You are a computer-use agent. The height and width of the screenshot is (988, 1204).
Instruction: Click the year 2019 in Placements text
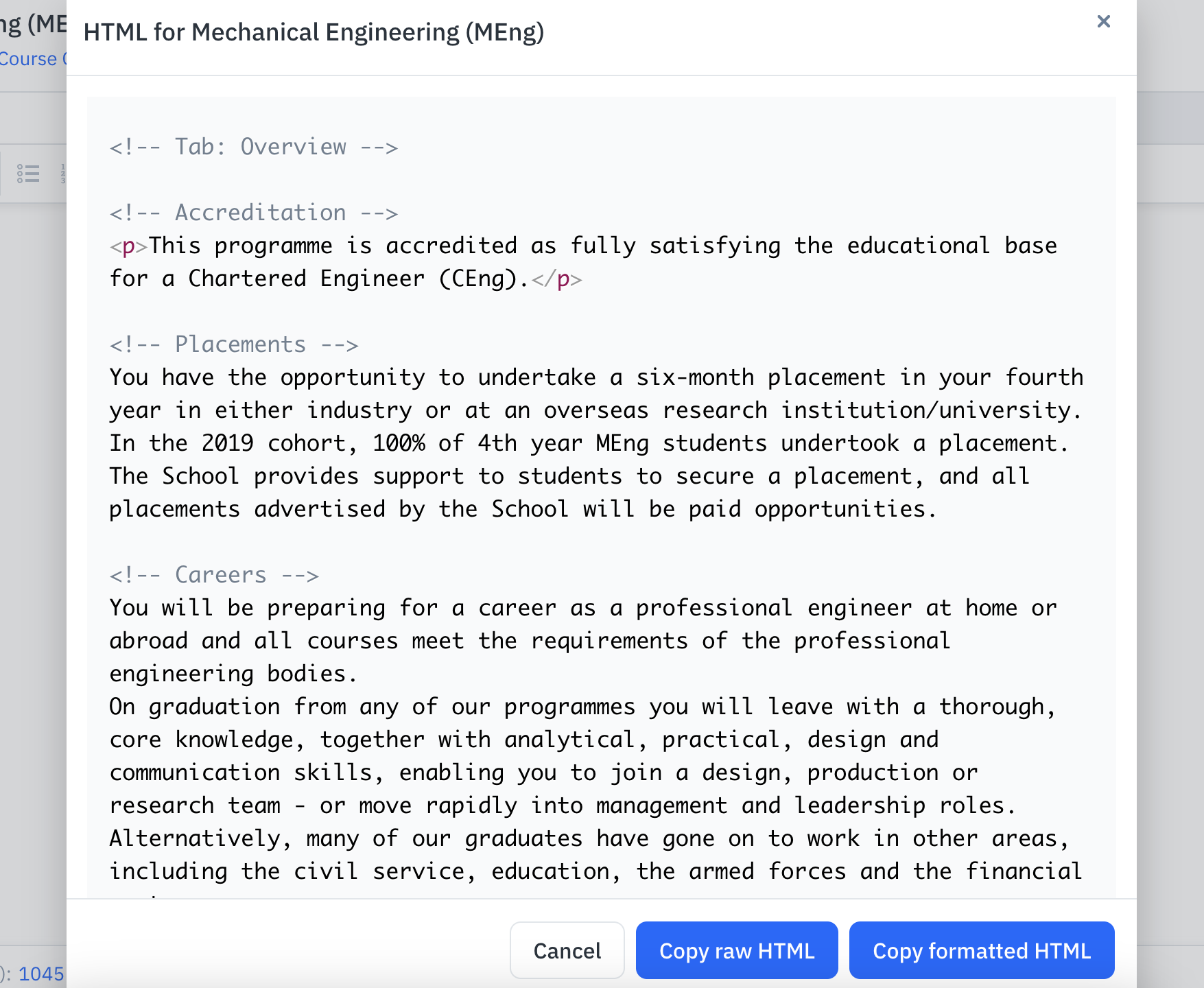pos(227,443)
